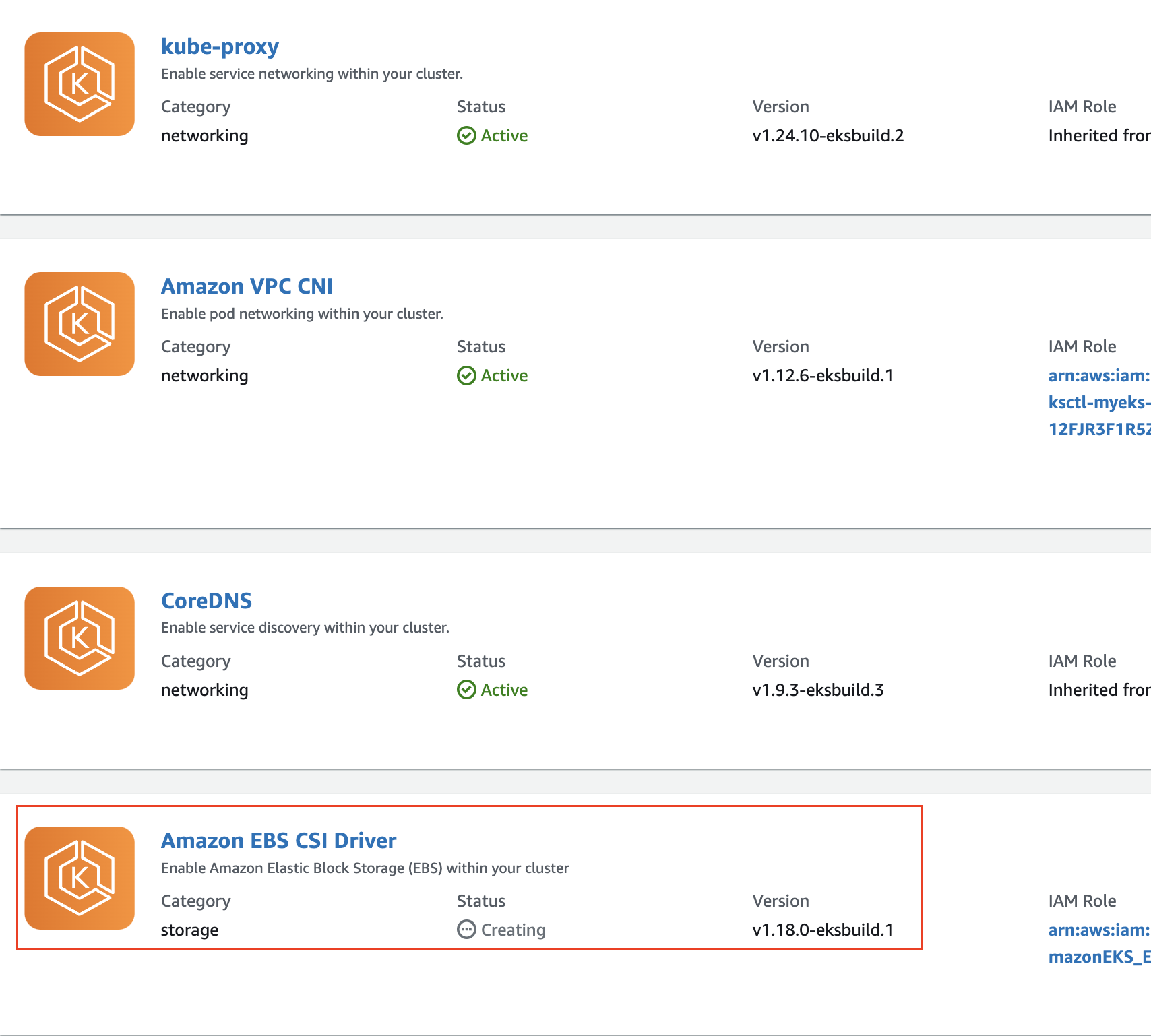Image resolution: width=1151 pixels, height=1036 pixels.
Task: Open the CoreDNS add-on link
Action: click(x=206, y=601)
